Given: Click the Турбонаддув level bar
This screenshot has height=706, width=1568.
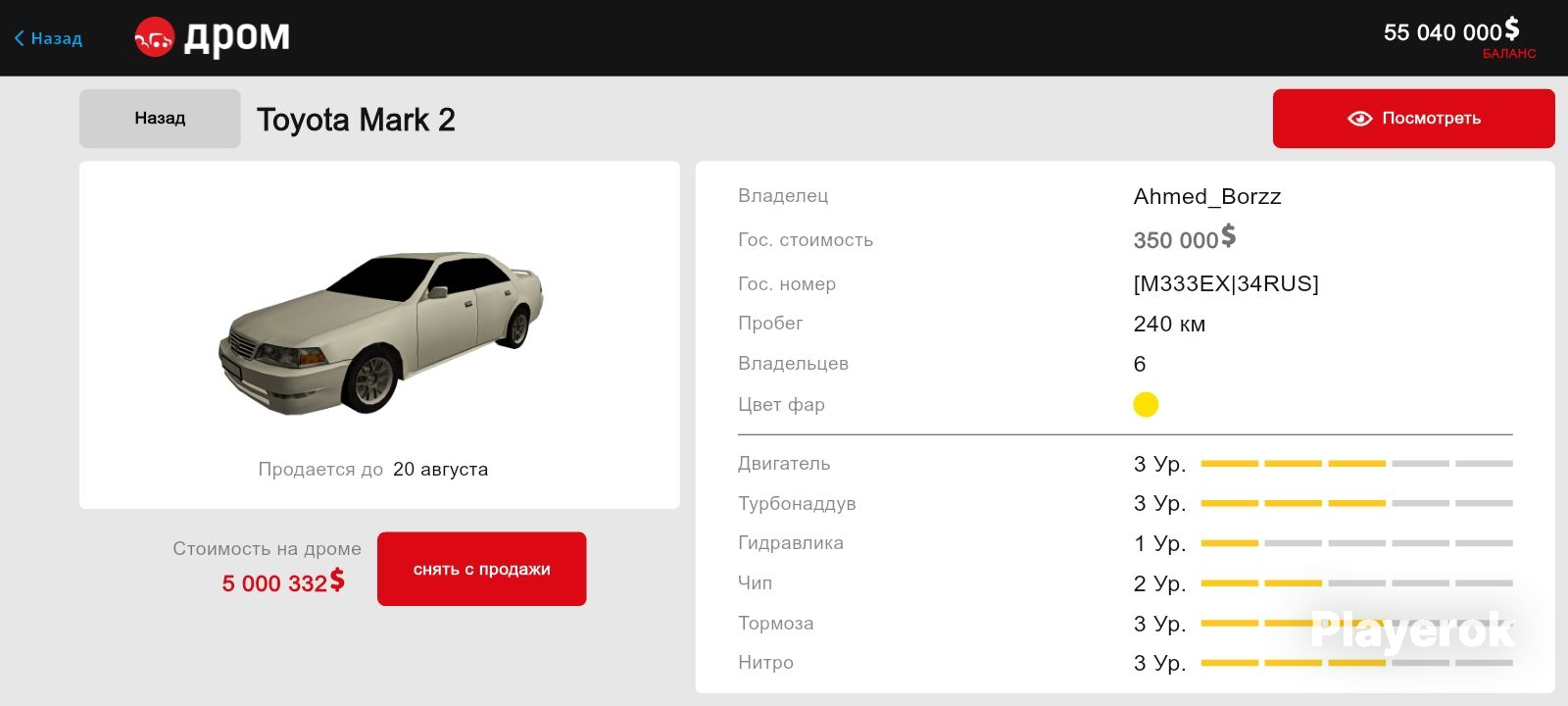Looking at the screenshot, I should coord(1356,503).
